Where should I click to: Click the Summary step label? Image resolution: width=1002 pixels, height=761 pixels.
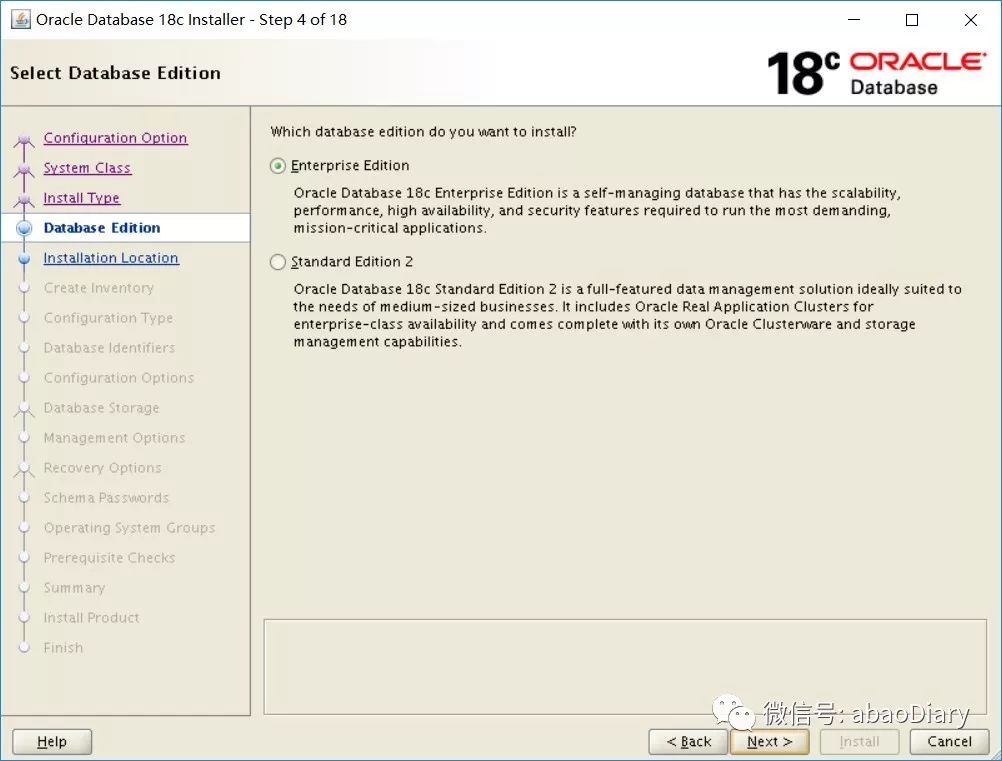74,588
